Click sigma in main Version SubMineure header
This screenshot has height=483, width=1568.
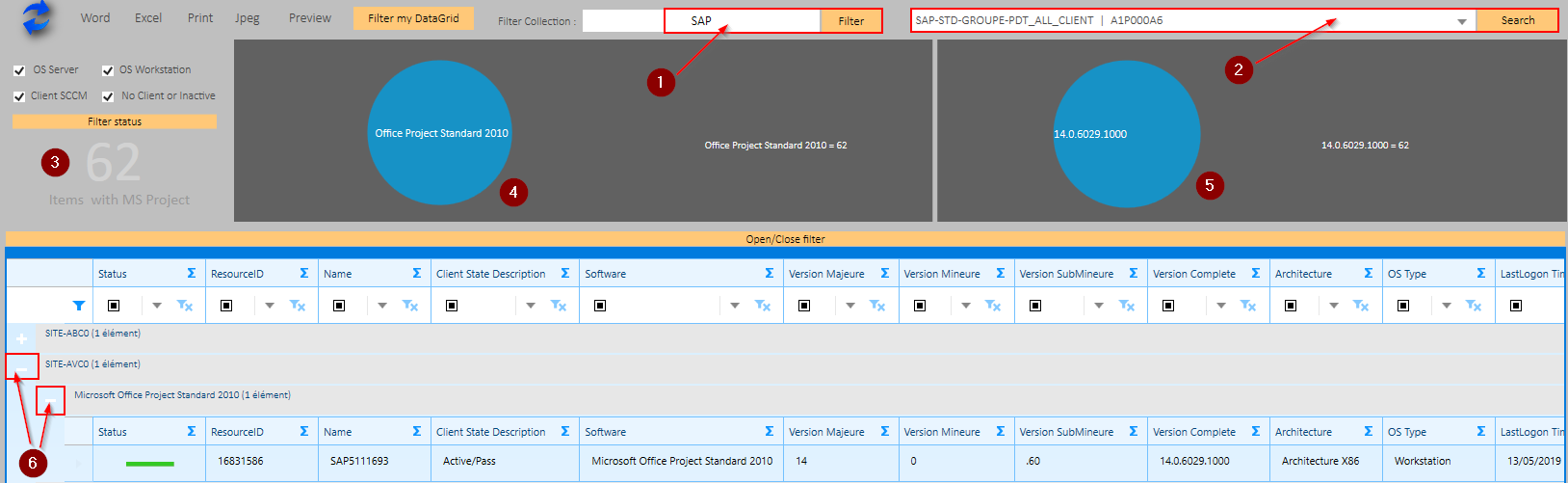[1134, 274]
